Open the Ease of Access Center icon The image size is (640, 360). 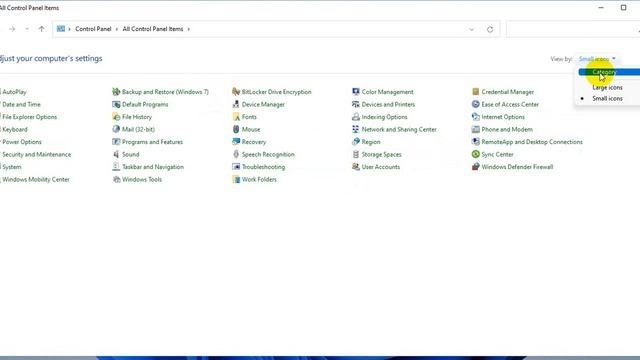(x=476, y=104)
